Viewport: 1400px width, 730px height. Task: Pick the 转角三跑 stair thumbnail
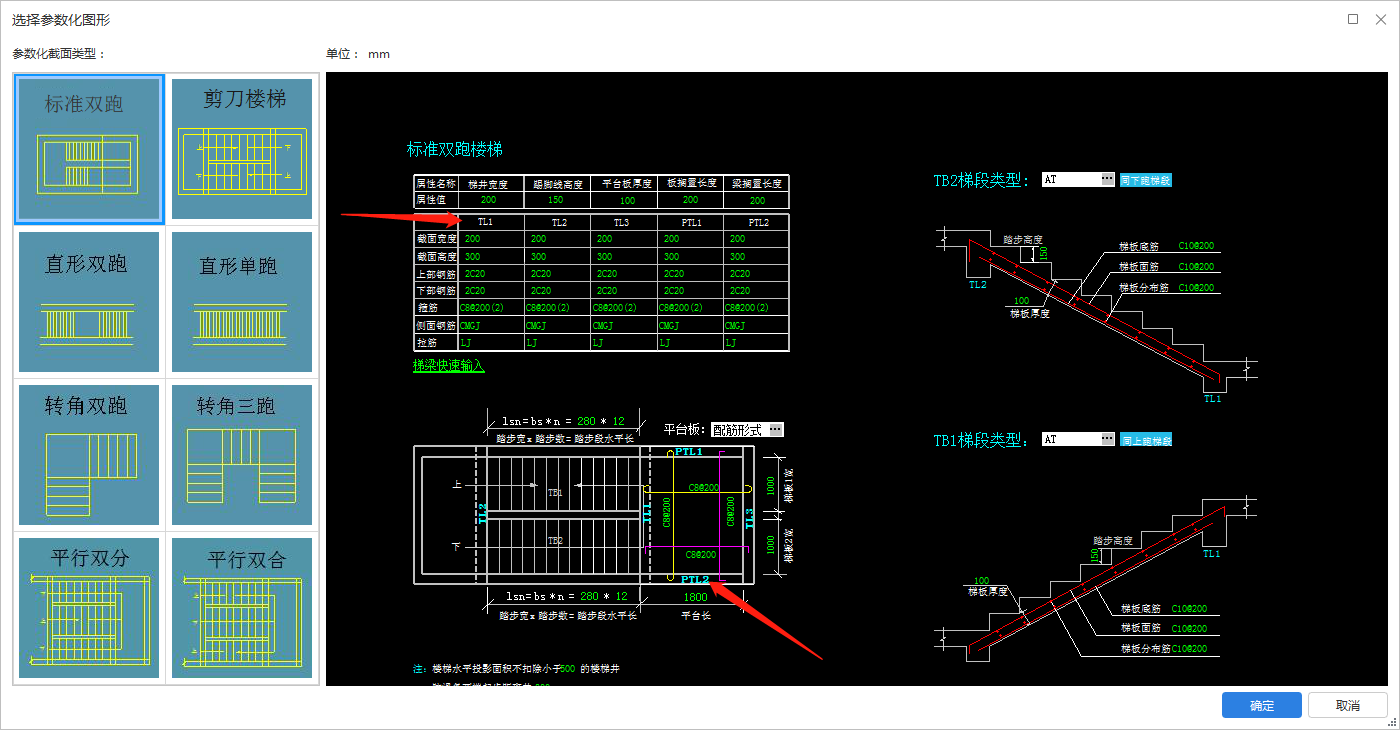click(242, 455)
